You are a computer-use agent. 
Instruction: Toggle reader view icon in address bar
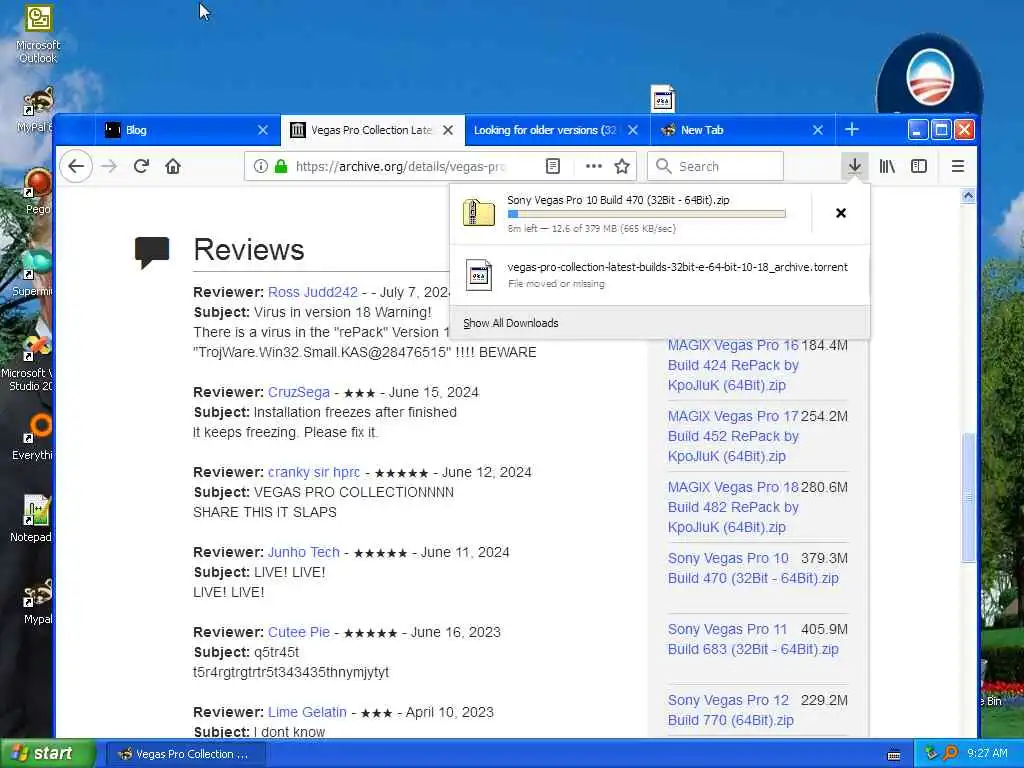[552, 167]
